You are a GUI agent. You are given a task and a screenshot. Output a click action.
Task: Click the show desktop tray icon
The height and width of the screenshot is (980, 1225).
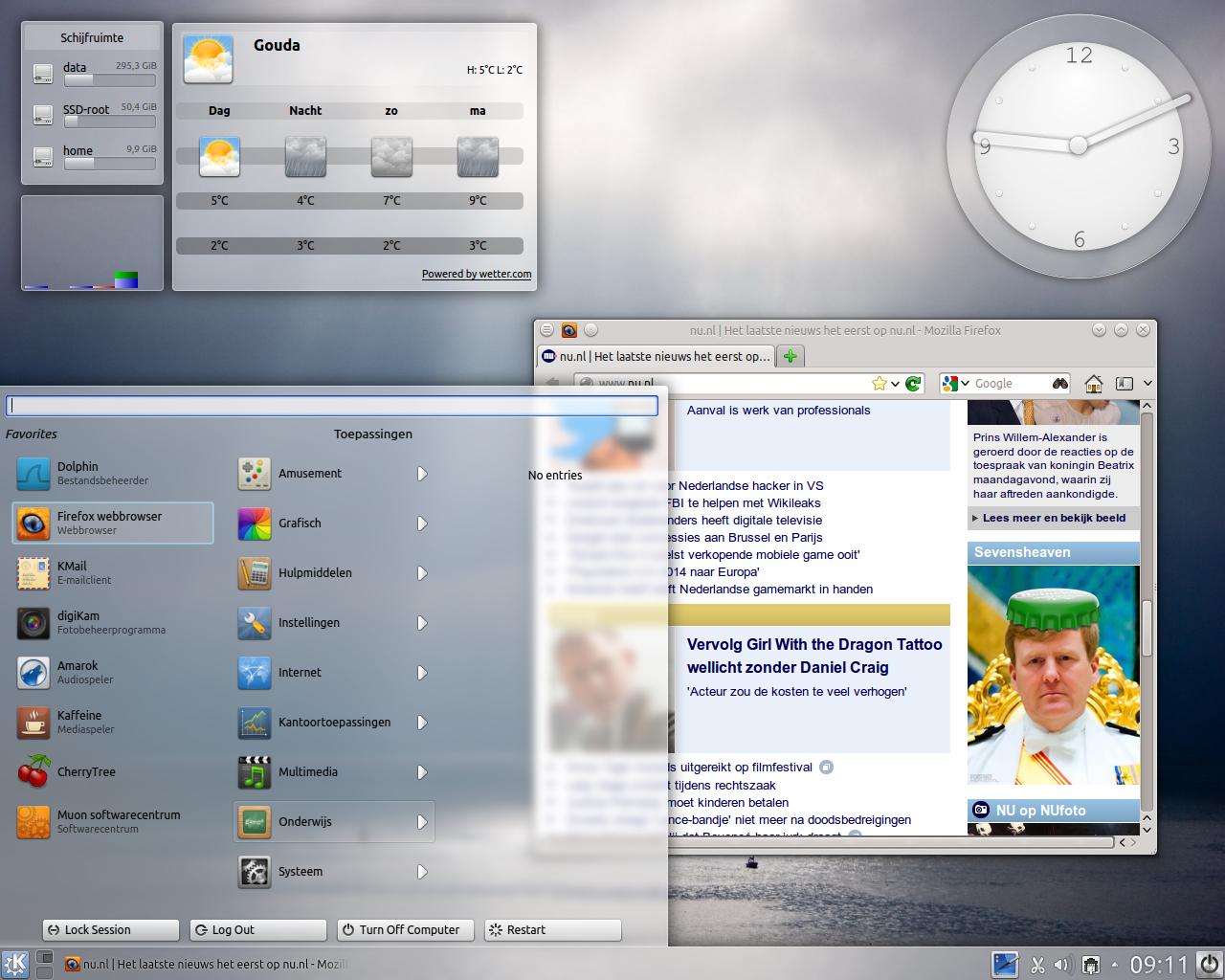pos(1005,964)
